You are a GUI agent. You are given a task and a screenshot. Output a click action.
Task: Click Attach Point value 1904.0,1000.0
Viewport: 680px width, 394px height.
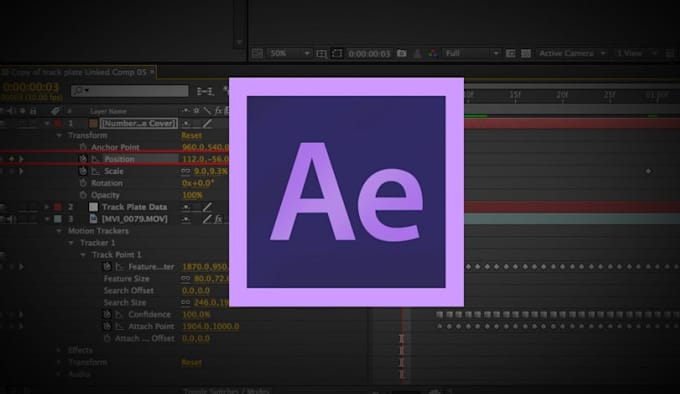(210, 326)
